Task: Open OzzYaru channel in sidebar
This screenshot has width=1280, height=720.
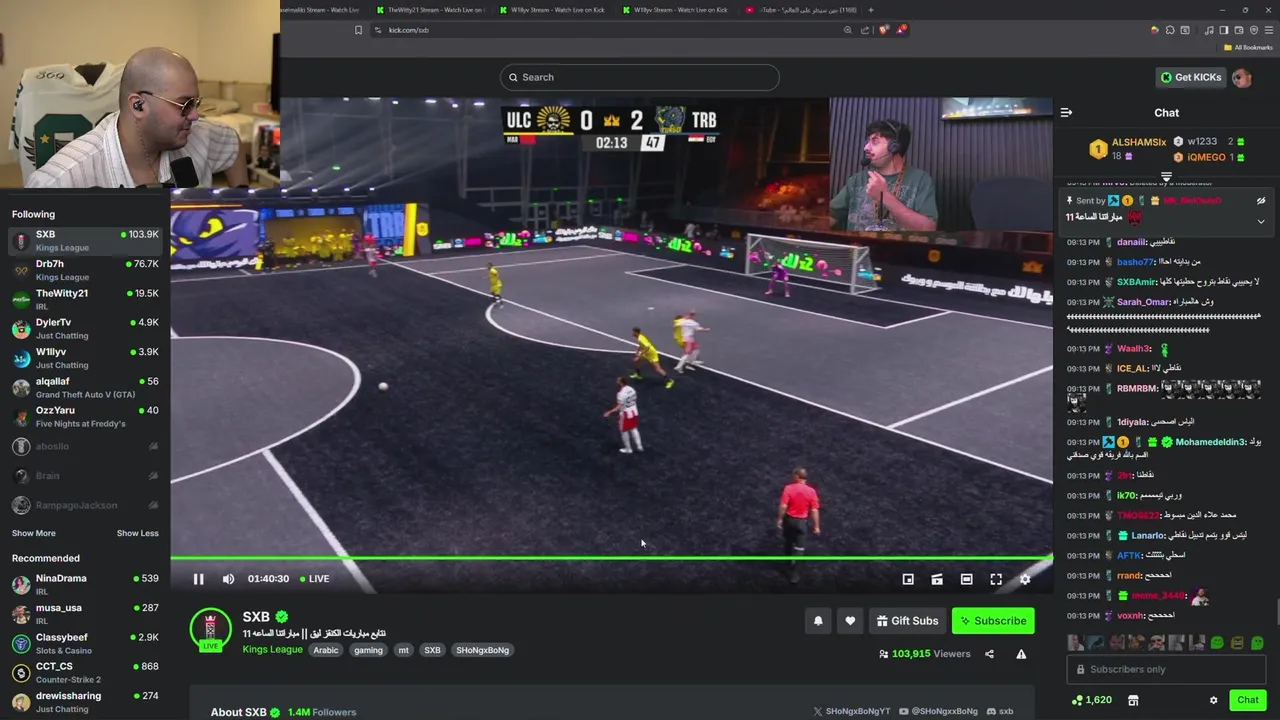Action: (x=85, y=417)
